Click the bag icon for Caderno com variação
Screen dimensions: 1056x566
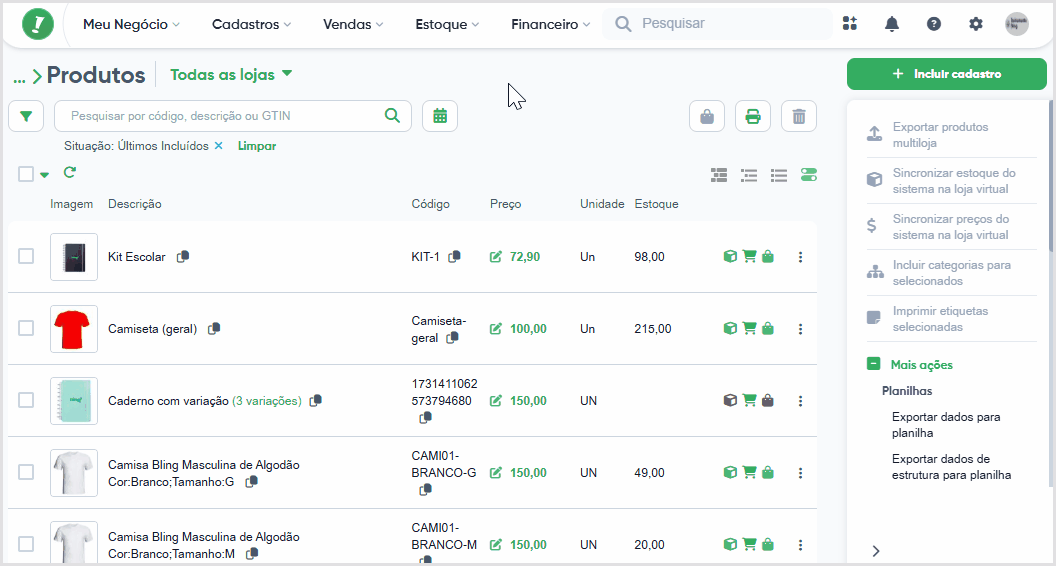(768, 400)
